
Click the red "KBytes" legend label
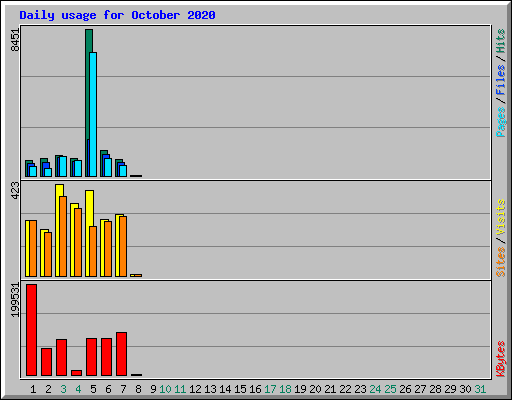point(501,359)
